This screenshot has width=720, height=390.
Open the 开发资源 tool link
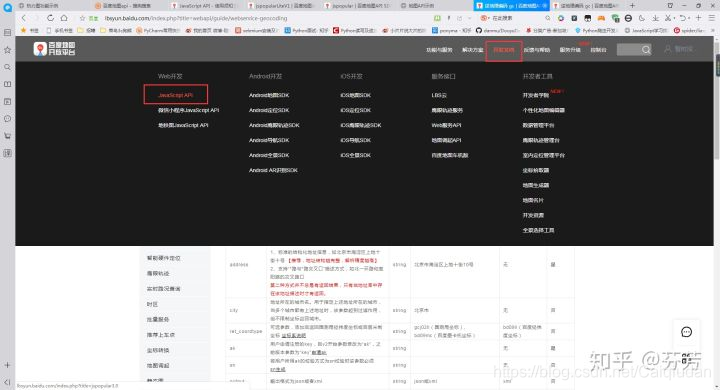pyautogui.click(x=533, y=215)
